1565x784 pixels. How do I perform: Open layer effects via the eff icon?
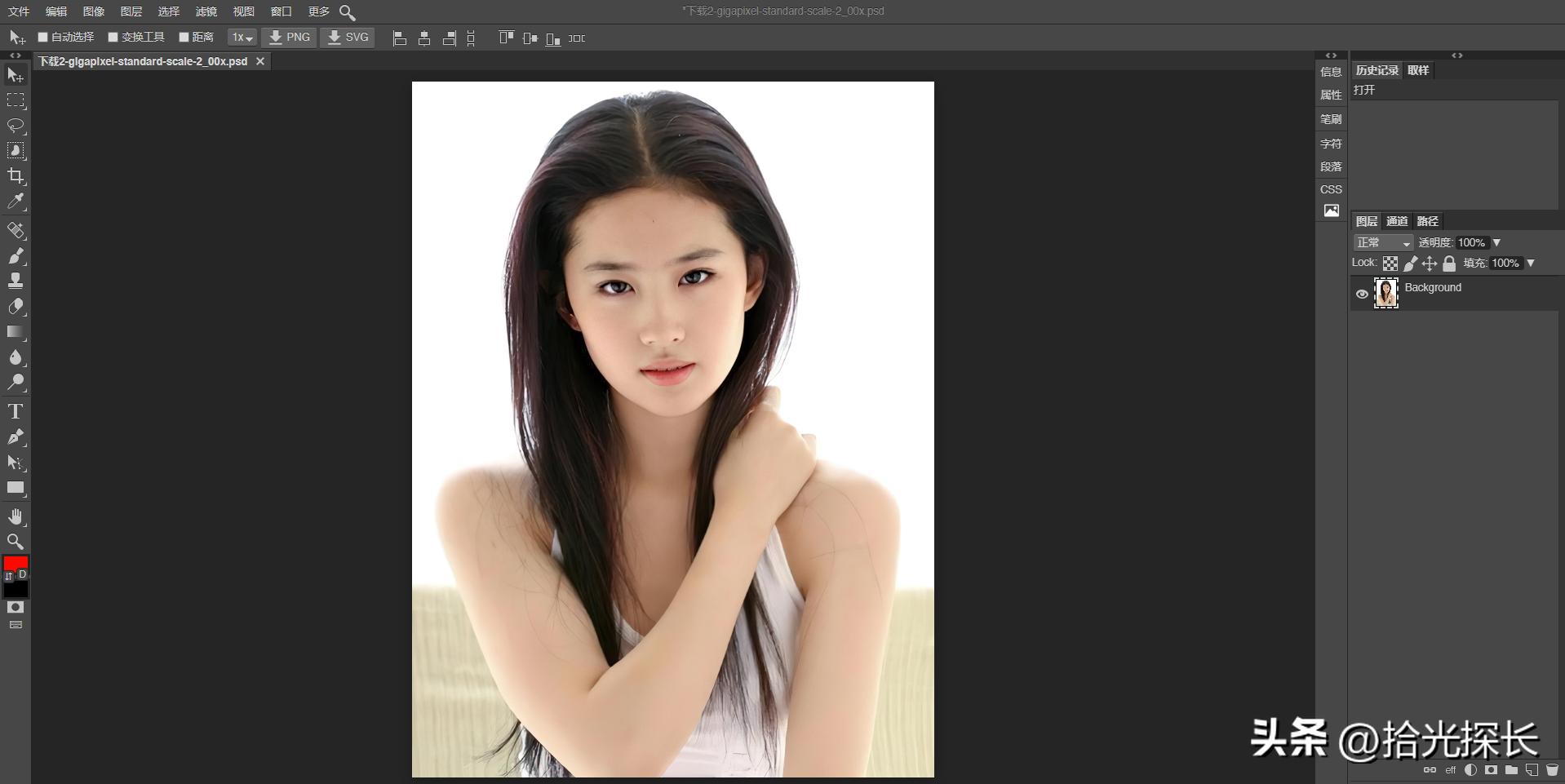[x=1451, y=770]
